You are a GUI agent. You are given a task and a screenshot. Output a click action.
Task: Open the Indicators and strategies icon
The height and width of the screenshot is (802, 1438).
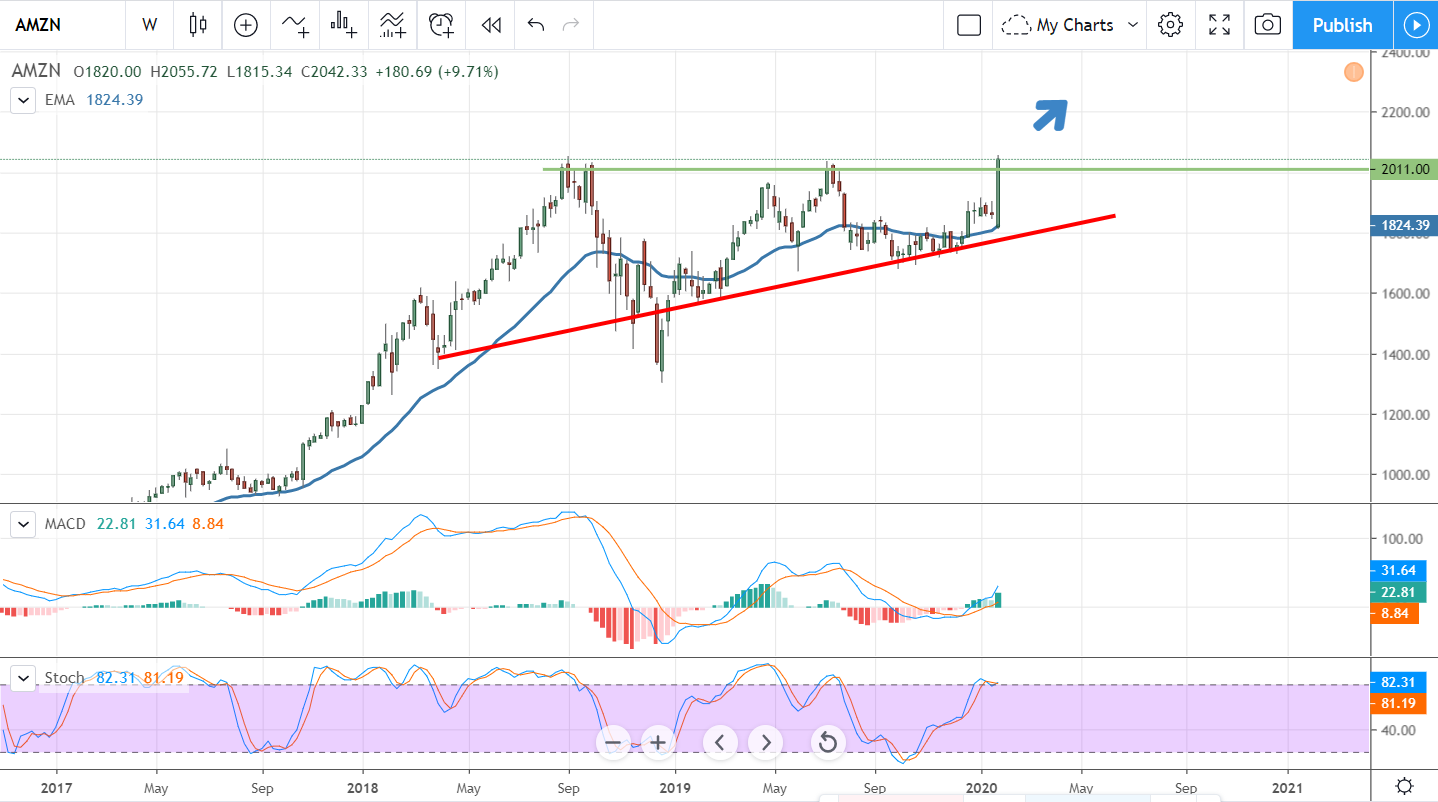click(295, 25)
